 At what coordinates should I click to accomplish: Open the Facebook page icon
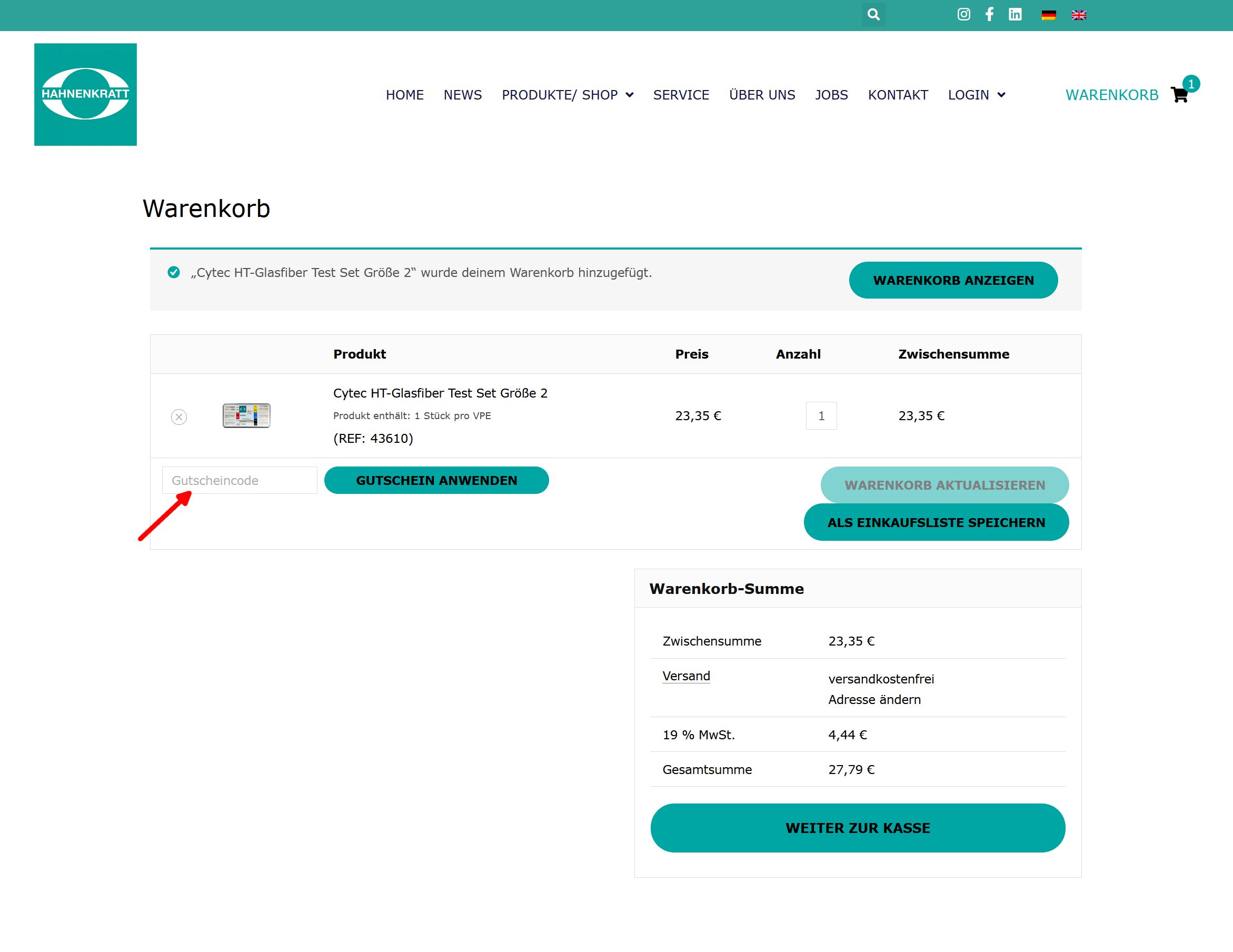point(989,15)
